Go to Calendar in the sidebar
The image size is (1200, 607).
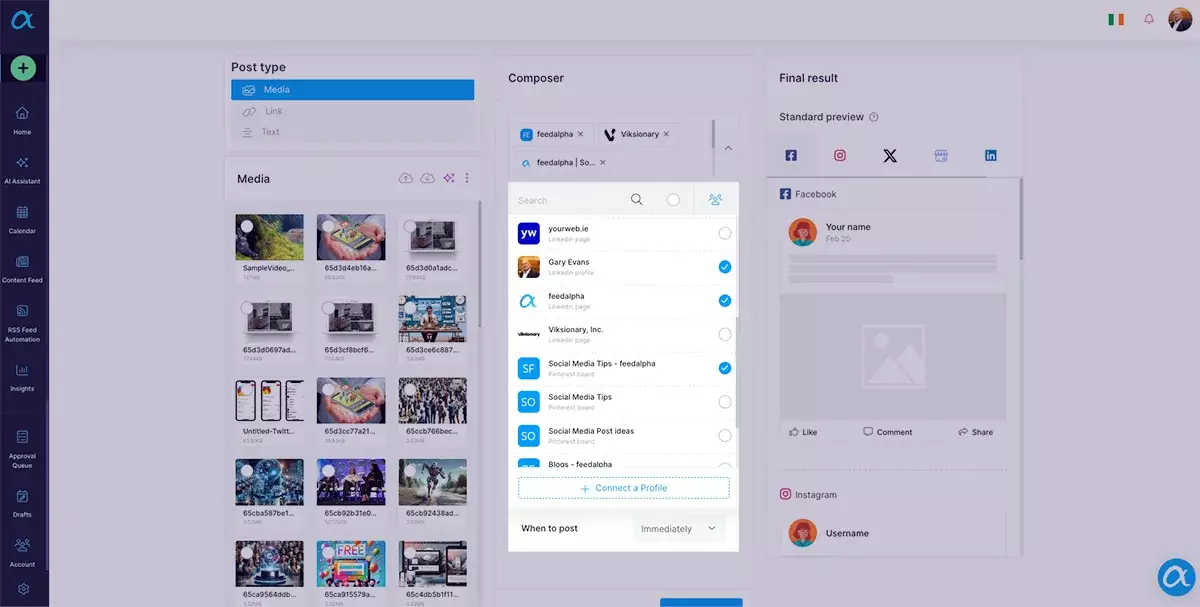[22, 219]
